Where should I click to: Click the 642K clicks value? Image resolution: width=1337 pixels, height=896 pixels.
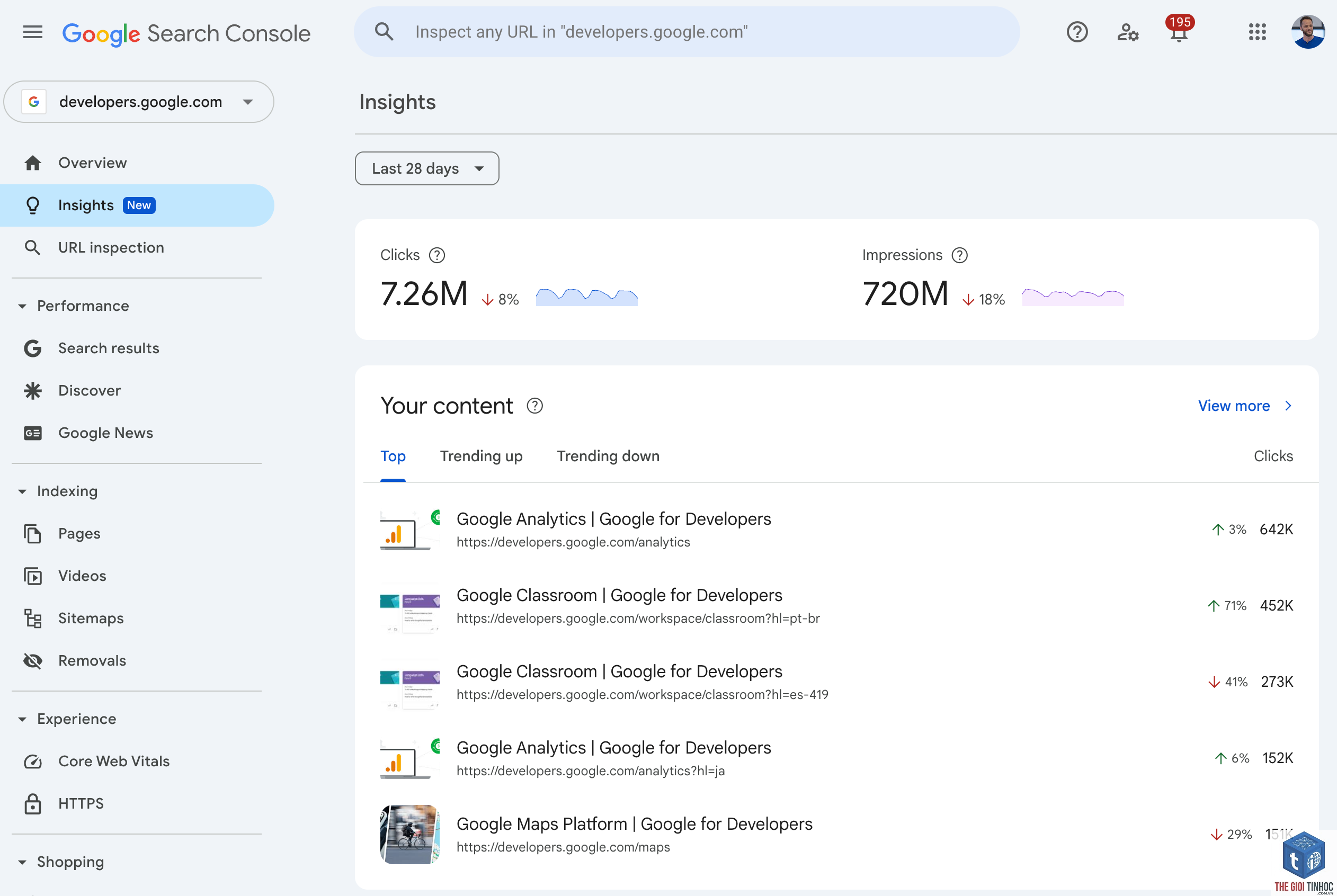1277,529
